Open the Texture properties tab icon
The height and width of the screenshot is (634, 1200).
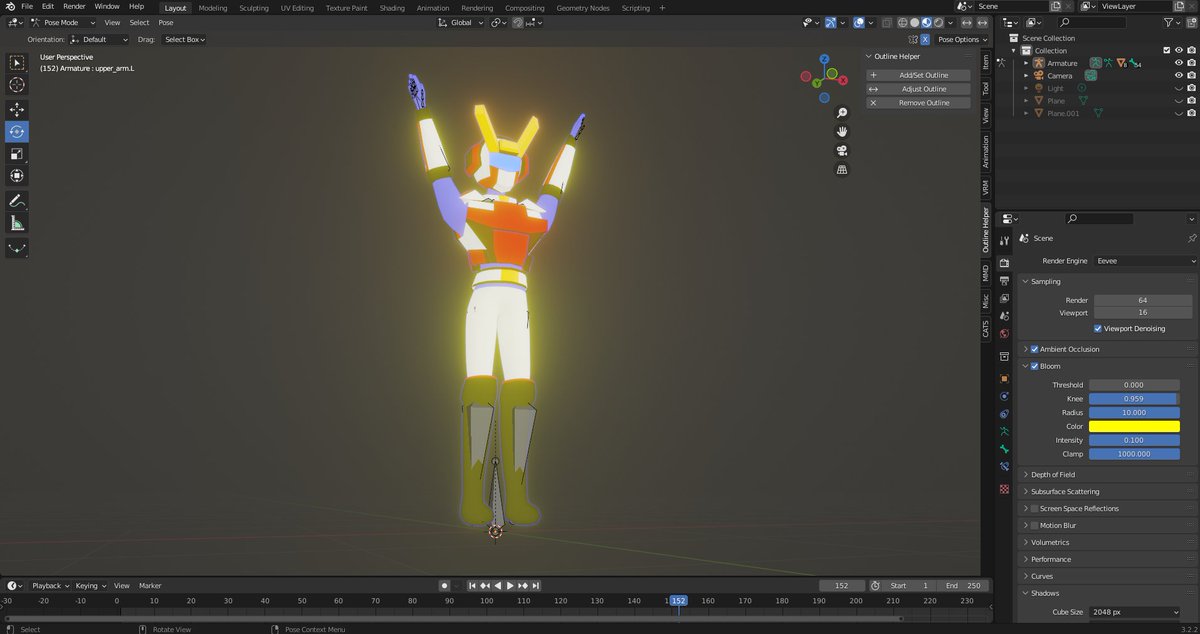point(1004,489)
